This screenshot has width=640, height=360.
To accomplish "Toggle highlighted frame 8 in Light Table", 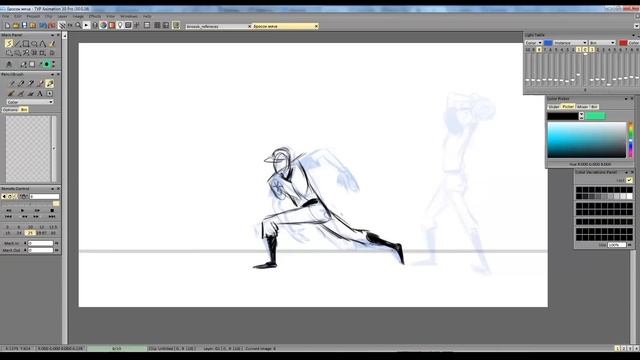I will point(539,49).
